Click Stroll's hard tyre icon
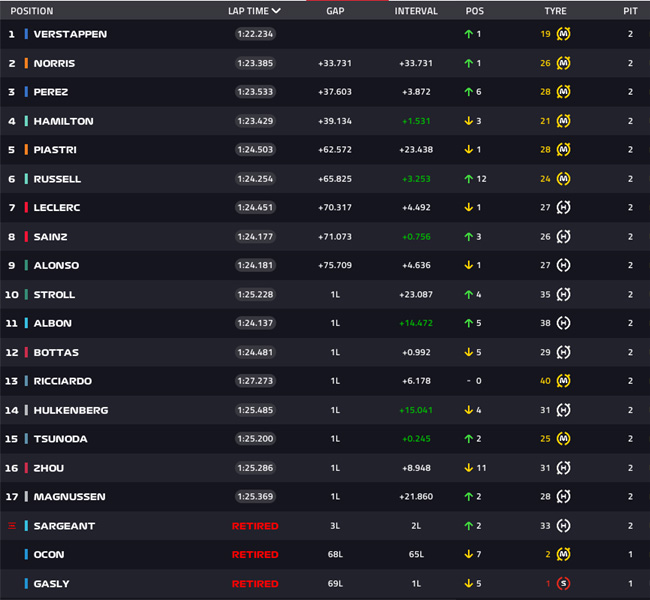The image size is (650, 600). tap(563, 294)
